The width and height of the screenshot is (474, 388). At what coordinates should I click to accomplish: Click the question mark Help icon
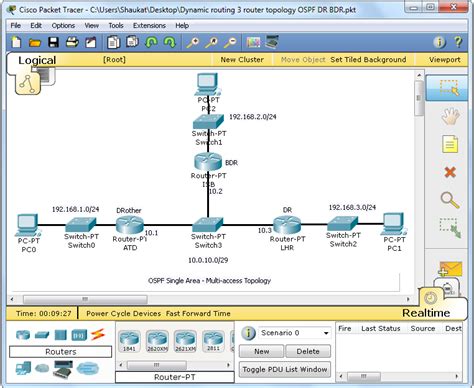458,42
